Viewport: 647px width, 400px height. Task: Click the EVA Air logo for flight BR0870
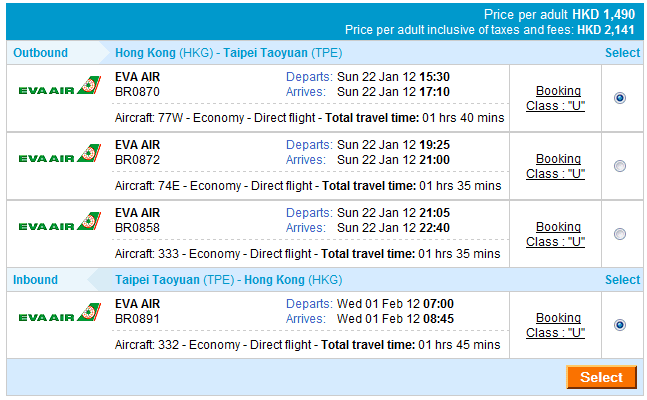(60, 89)
